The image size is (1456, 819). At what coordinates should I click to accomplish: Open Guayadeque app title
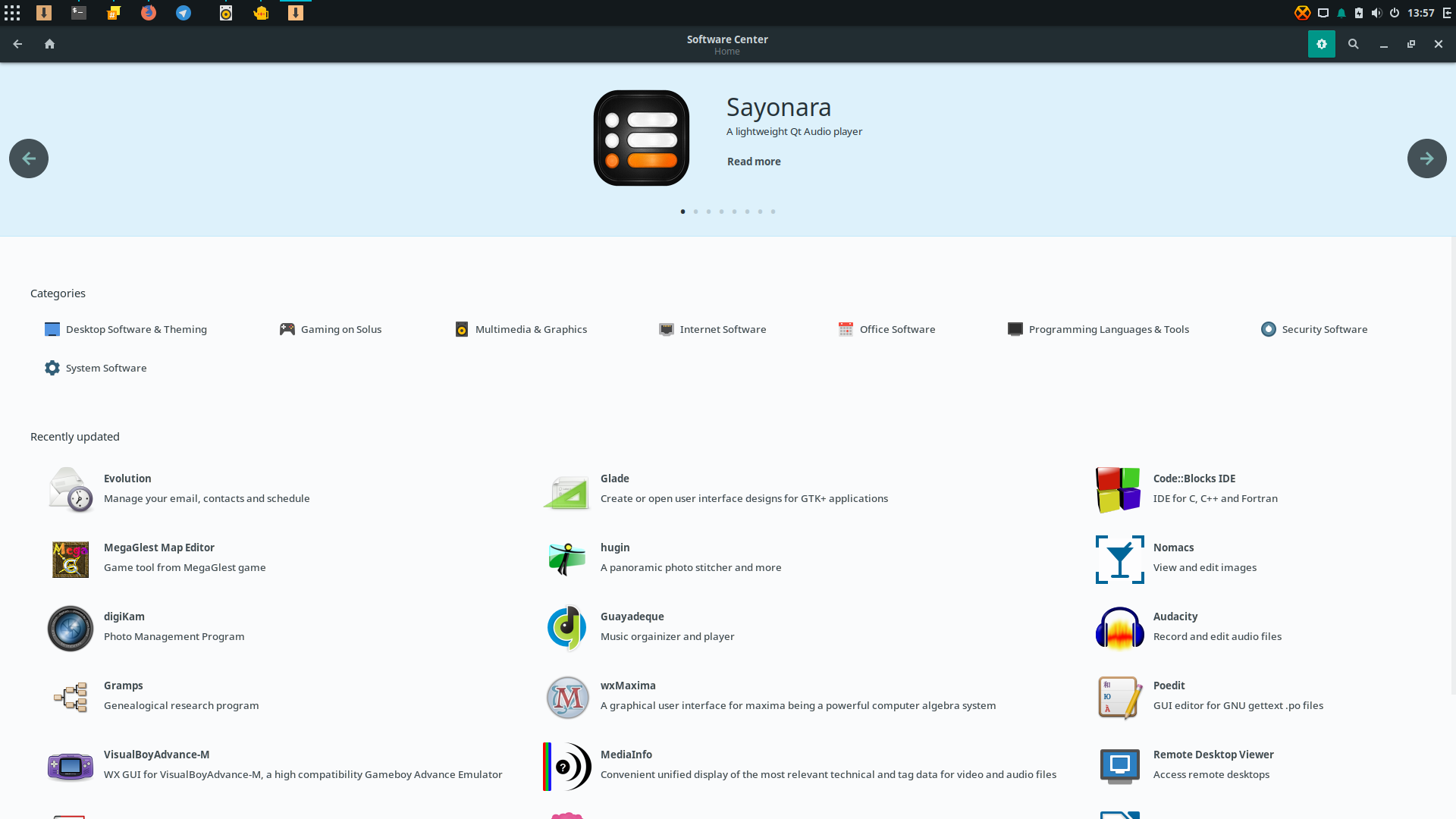click(632, 617)
